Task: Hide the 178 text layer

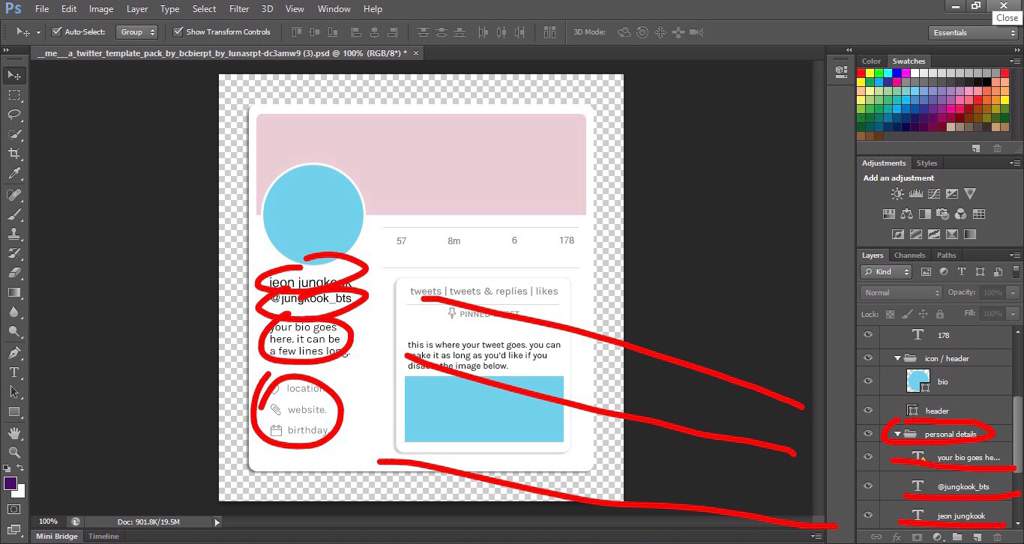Action: pos(868,334)
